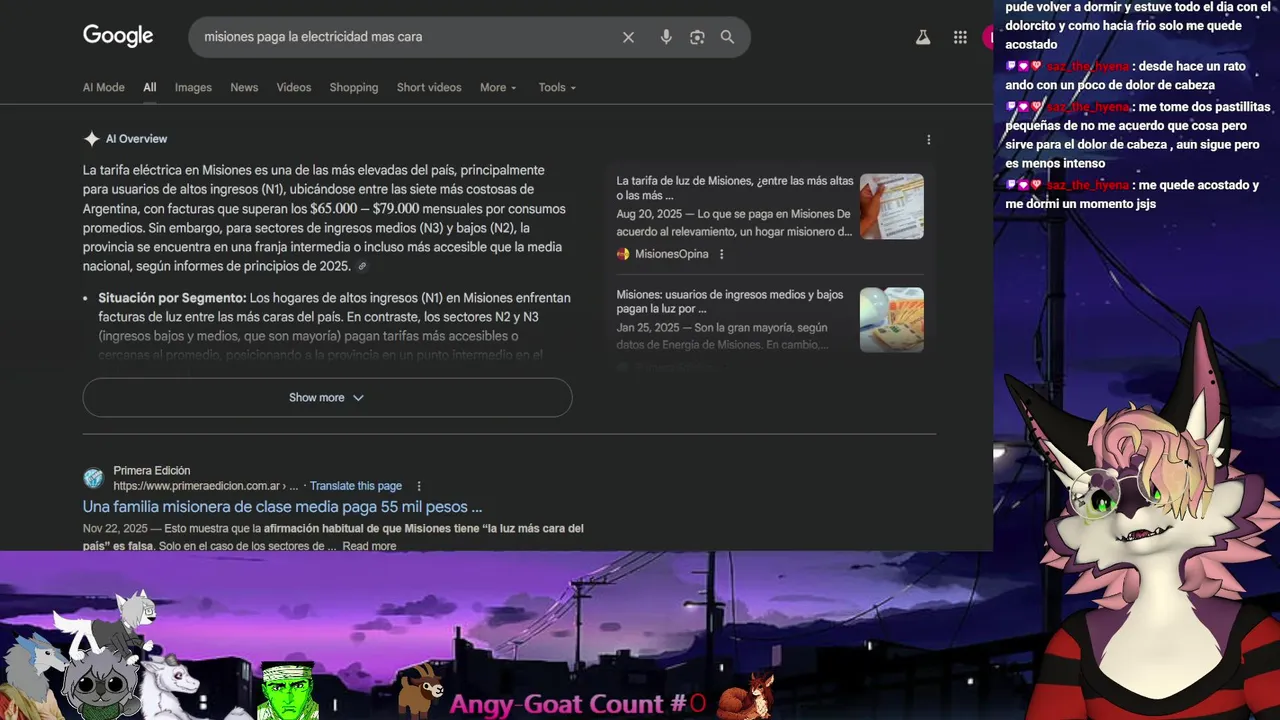Click the 'AI Overview' heading text
The image size is (1280, 720).
[x=136, y=139]
